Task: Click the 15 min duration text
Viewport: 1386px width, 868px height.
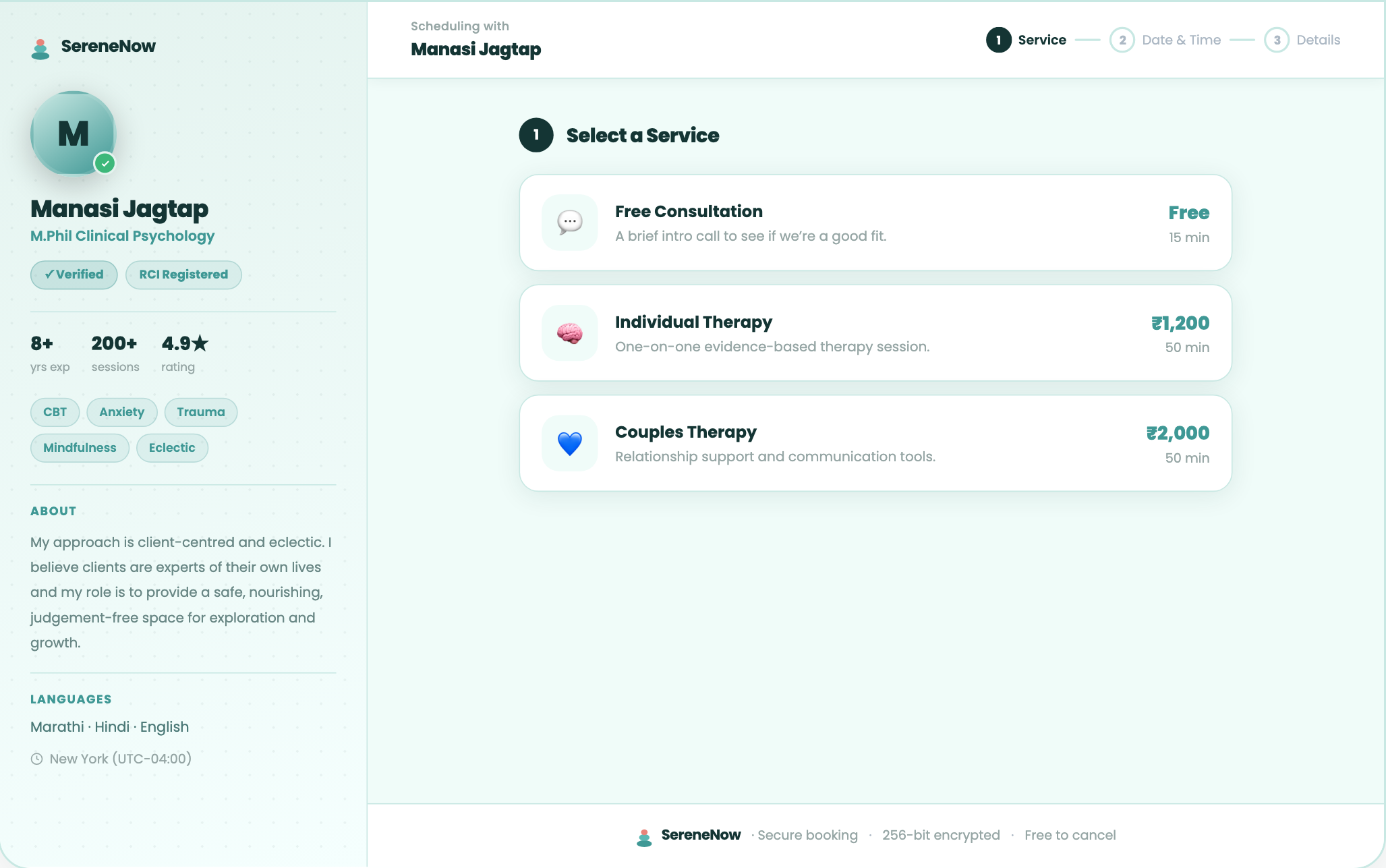Action: 1189,237
